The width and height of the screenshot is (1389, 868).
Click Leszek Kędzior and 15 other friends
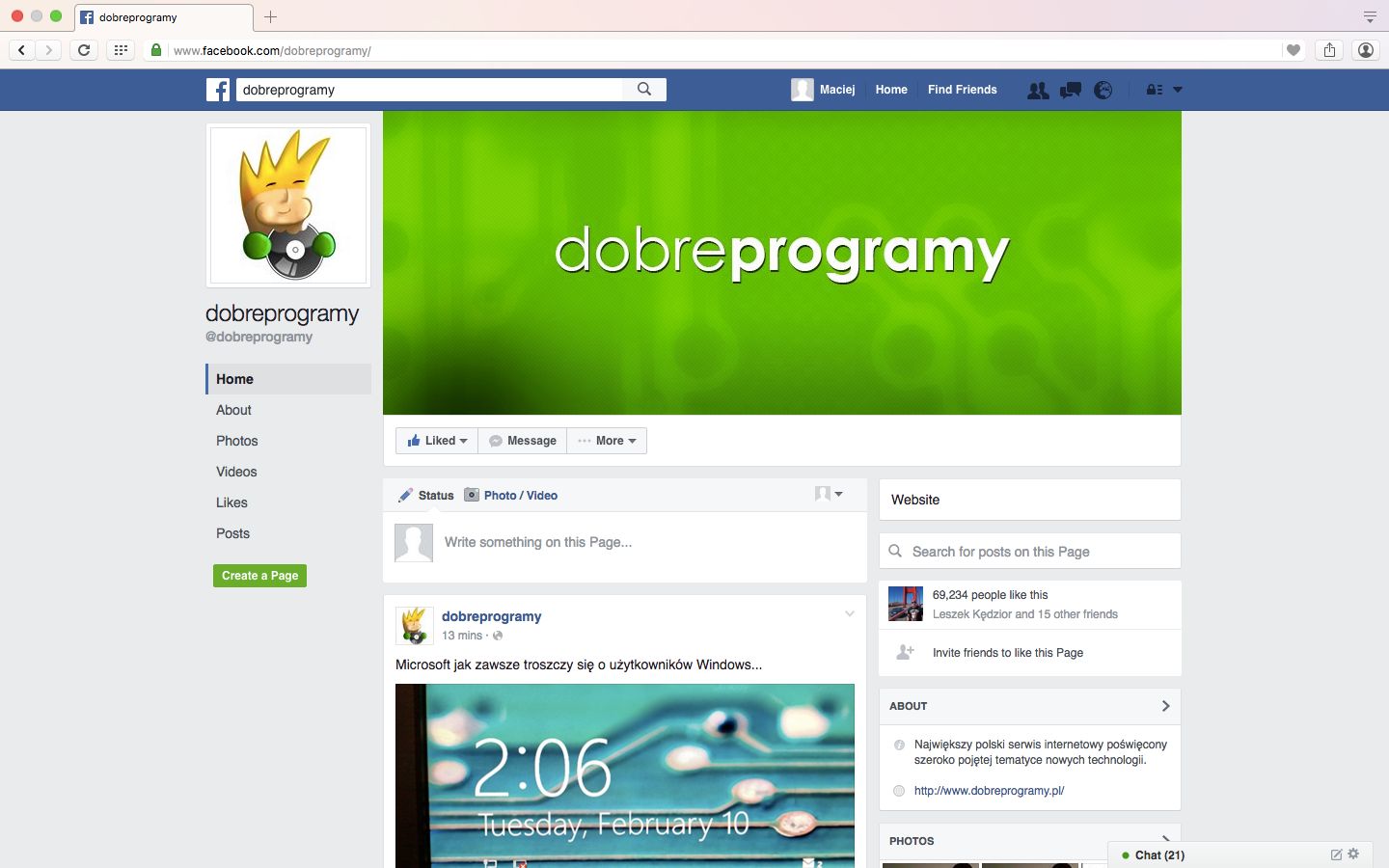(1025, 614)
